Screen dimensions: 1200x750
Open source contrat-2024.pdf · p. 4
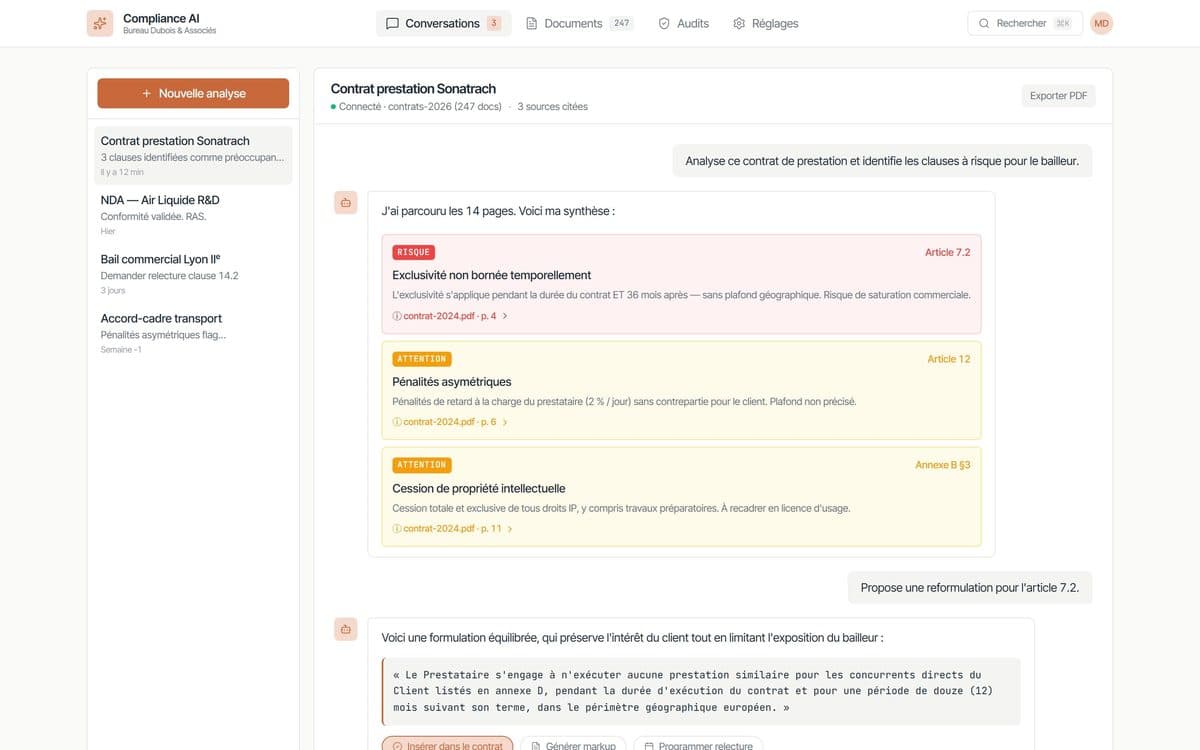click(x=449, y=316)
